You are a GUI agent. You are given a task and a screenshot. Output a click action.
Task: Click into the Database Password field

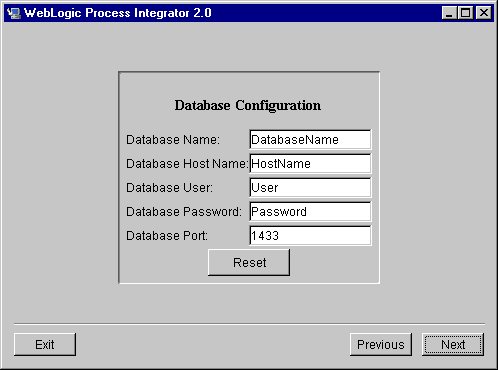(310, 211)
